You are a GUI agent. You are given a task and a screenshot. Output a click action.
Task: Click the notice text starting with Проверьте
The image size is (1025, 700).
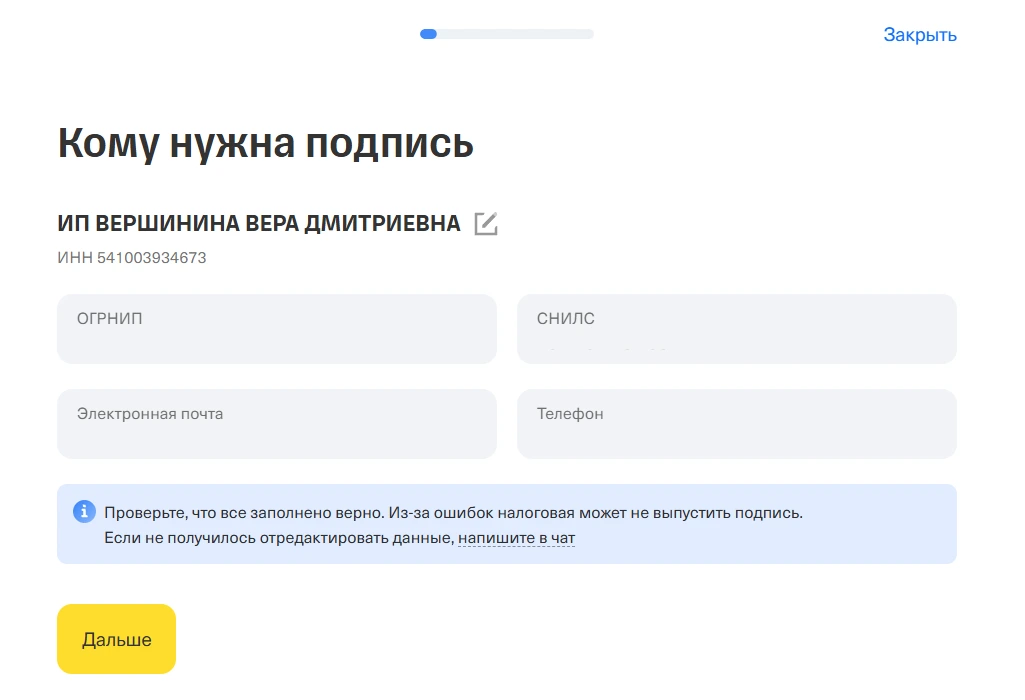click(x=453, y=513)
